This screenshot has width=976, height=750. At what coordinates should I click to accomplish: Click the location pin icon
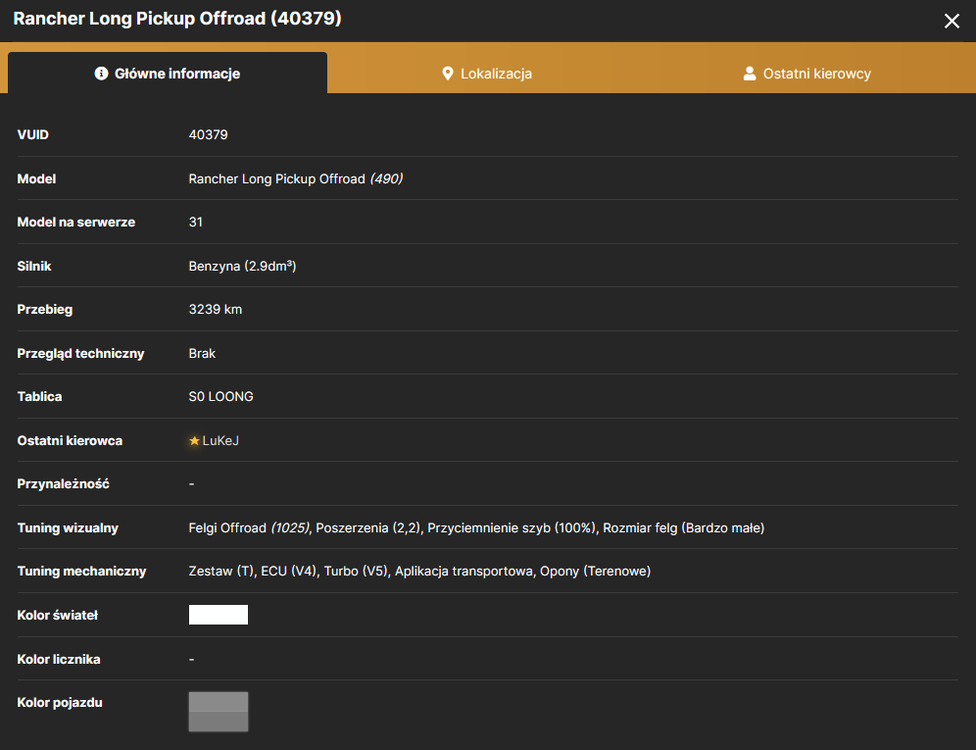pyautogui.click(x=447, y=73)
